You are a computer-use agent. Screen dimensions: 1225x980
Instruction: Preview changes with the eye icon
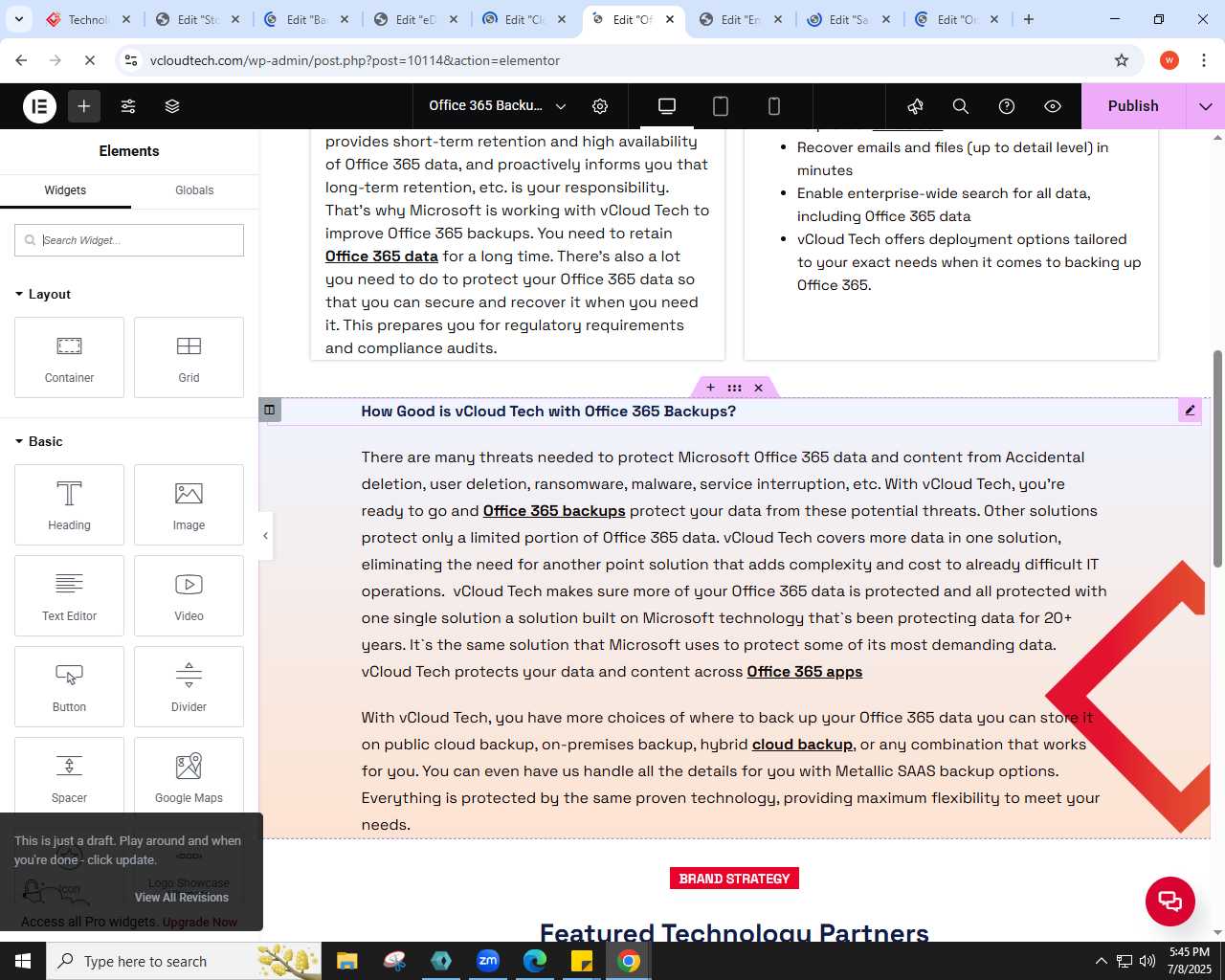click(x=1053, y=106)
